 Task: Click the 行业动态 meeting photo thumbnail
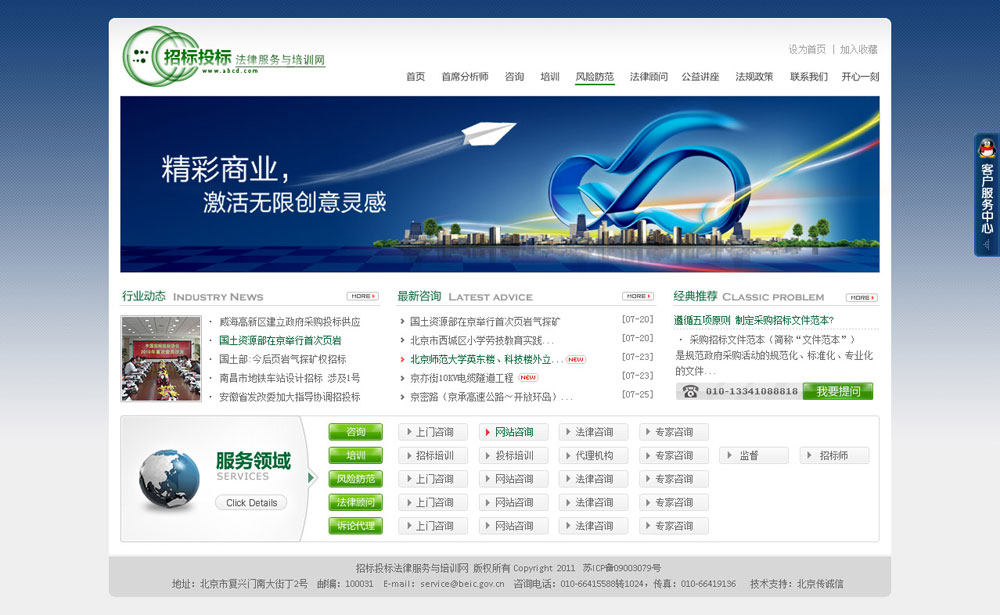coord(161,358)
